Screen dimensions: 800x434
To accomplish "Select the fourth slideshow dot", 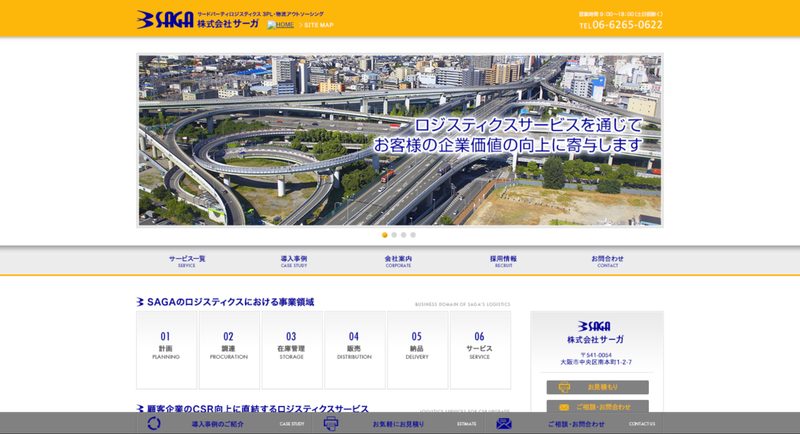I will (x=413, y=235).
